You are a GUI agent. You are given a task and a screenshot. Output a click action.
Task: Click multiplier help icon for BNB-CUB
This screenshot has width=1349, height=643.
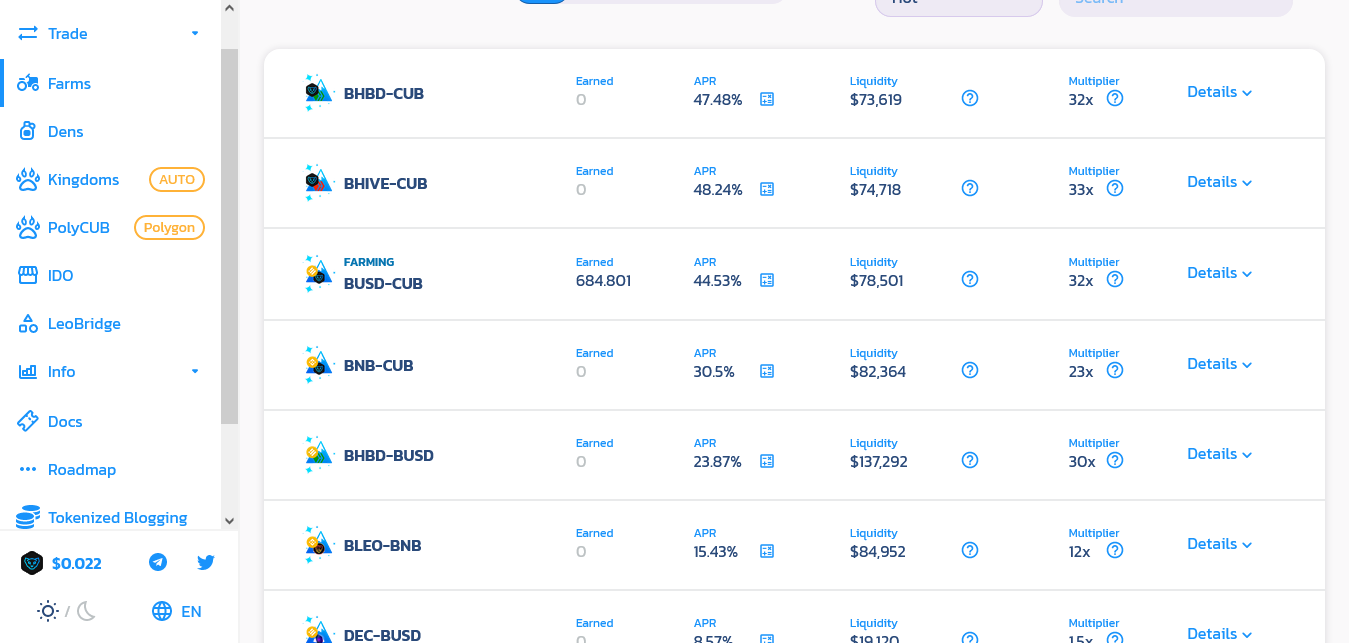coord(1115,370)
